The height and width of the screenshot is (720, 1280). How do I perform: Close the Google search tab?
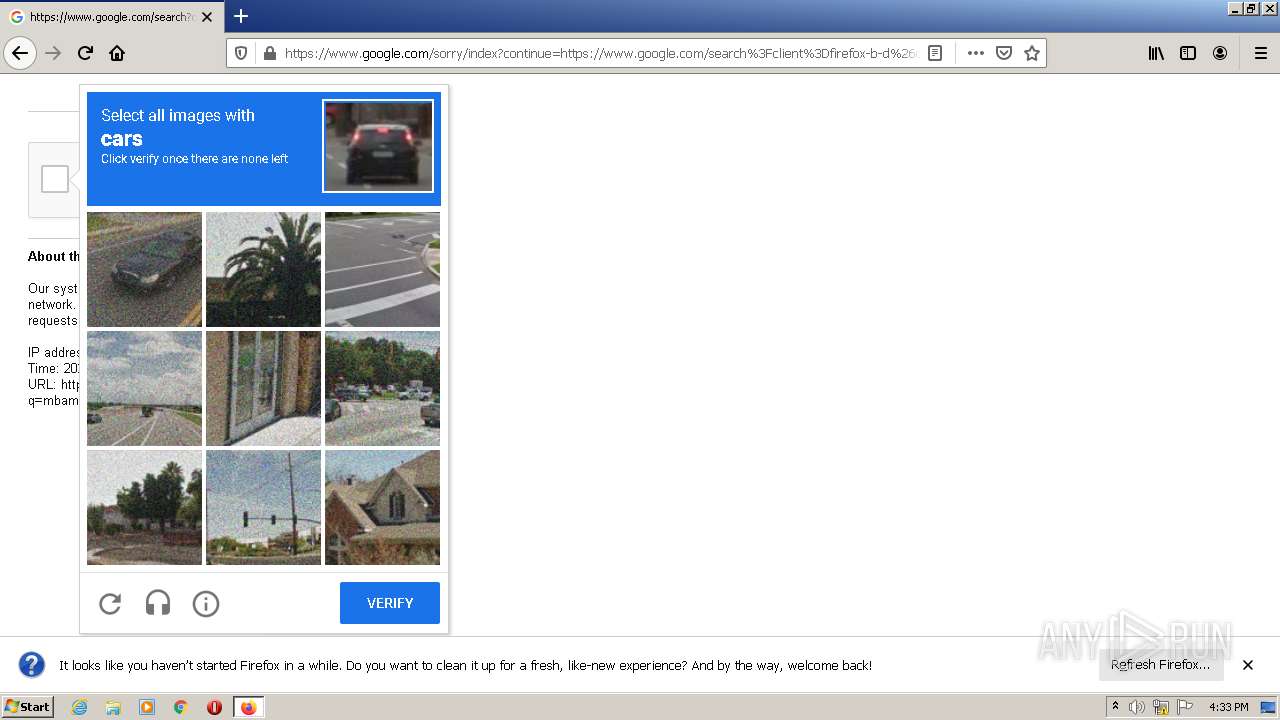(207, 17)
